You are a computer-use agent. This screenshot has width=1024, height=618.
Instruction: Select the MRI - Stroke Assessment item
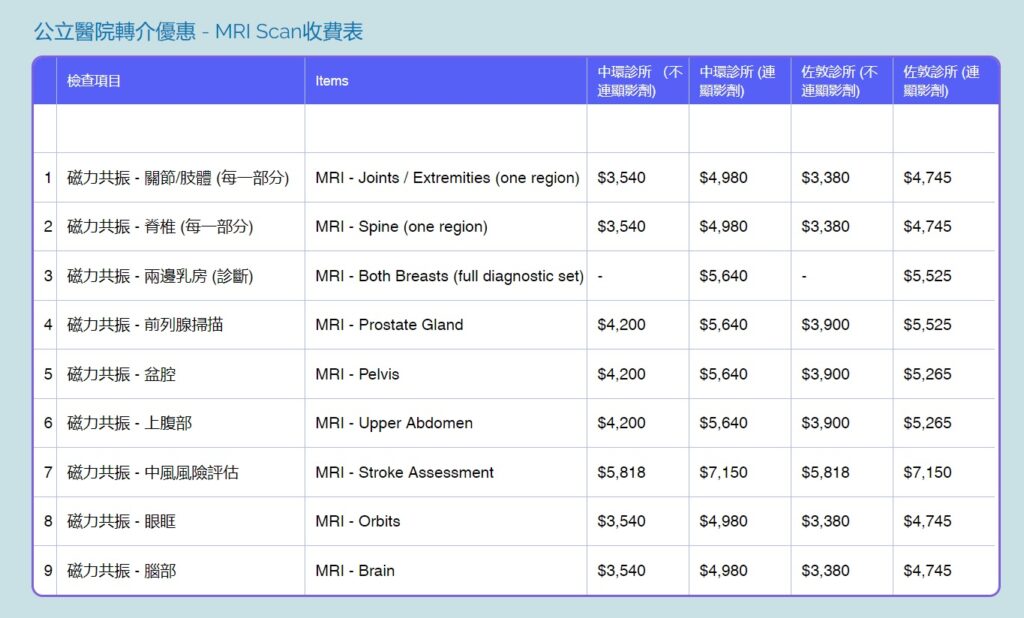coord(404,472)
